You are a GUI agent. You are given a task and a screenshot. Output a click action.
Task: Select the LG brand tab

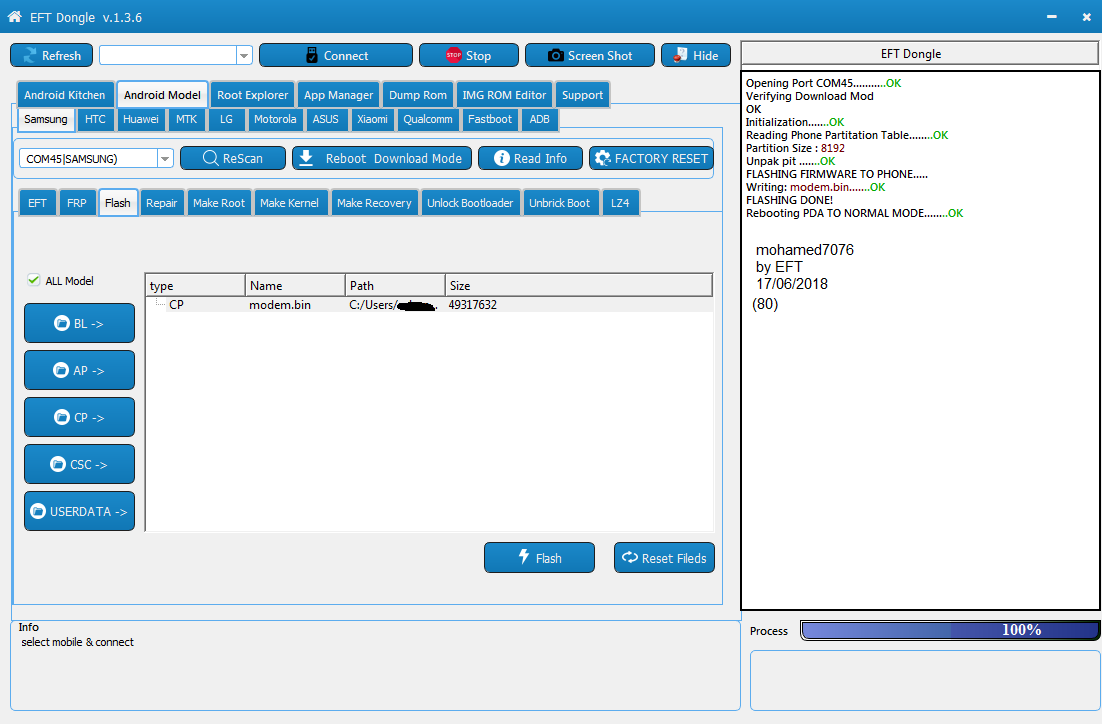(x=226, y=119)
